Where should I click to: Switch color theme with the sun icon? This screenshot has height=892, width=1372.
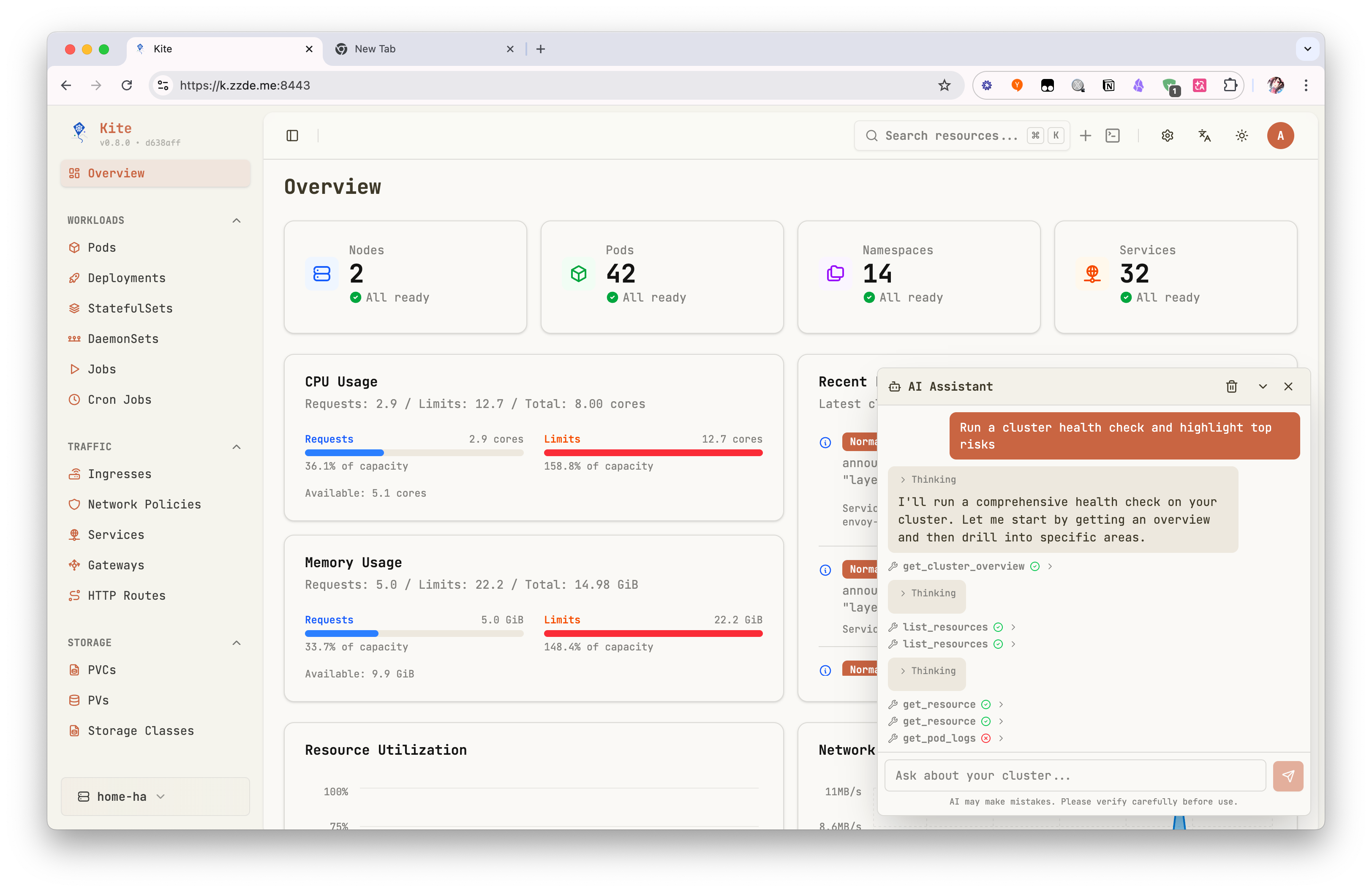pyautogui.click(x=1242, y=136)
